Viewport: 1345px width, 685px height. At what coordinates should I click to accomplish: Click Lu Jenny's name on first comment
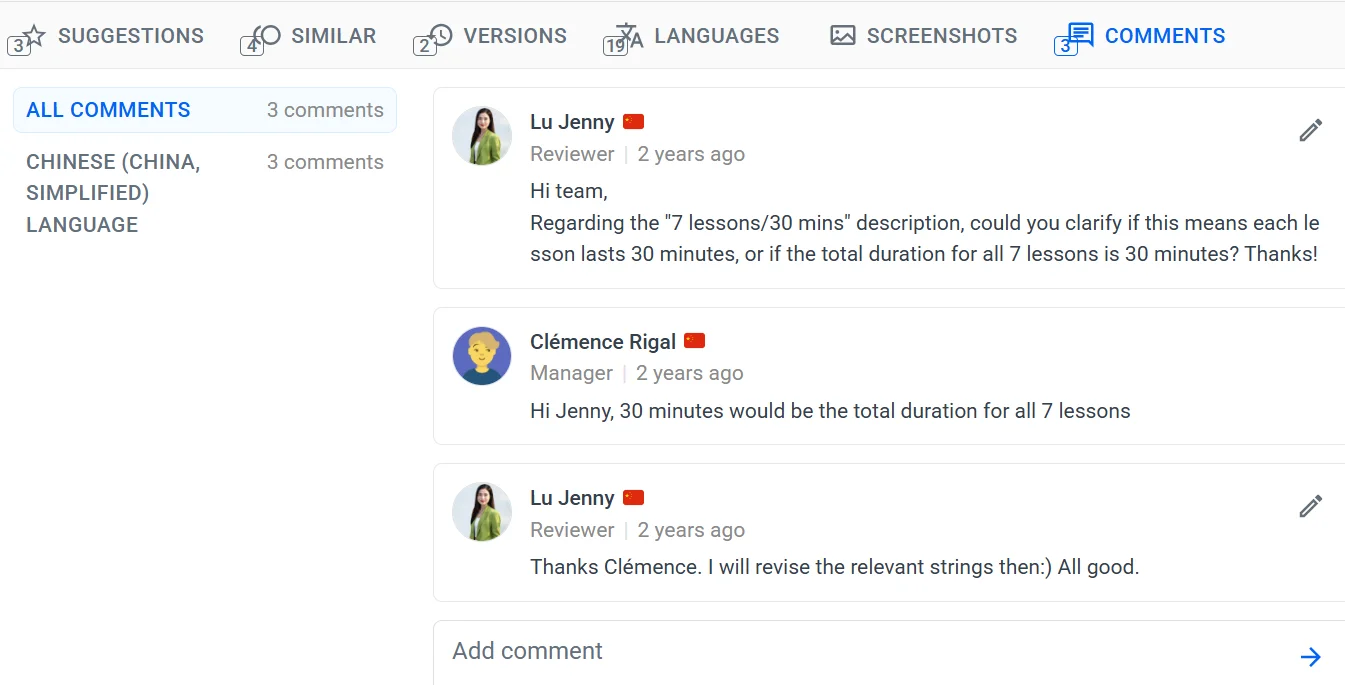(x=572, y=122)
